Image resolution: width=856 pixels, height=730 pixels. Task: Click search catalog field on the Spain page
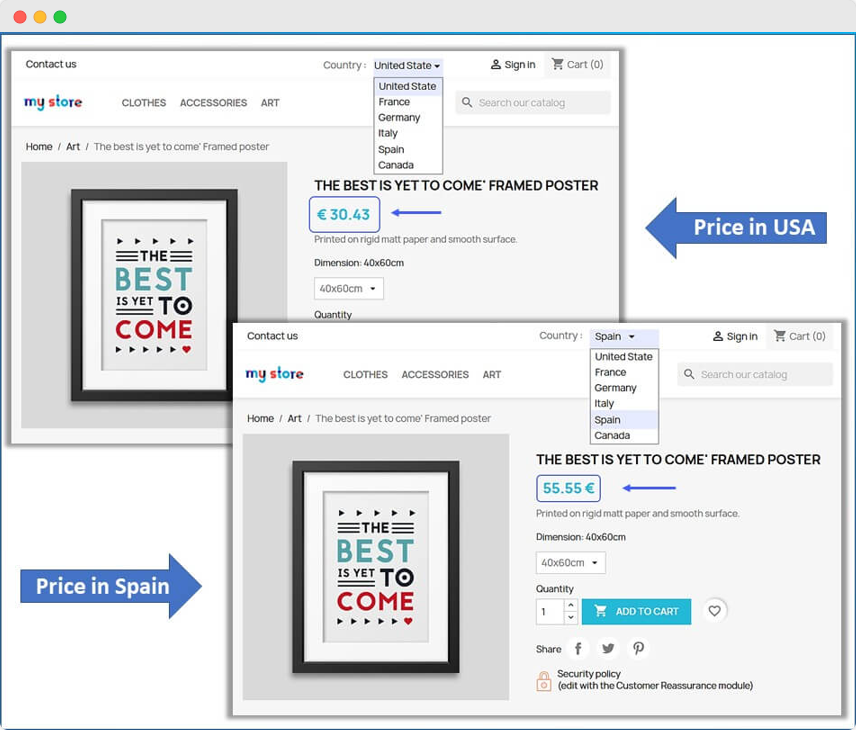(760, 375)
